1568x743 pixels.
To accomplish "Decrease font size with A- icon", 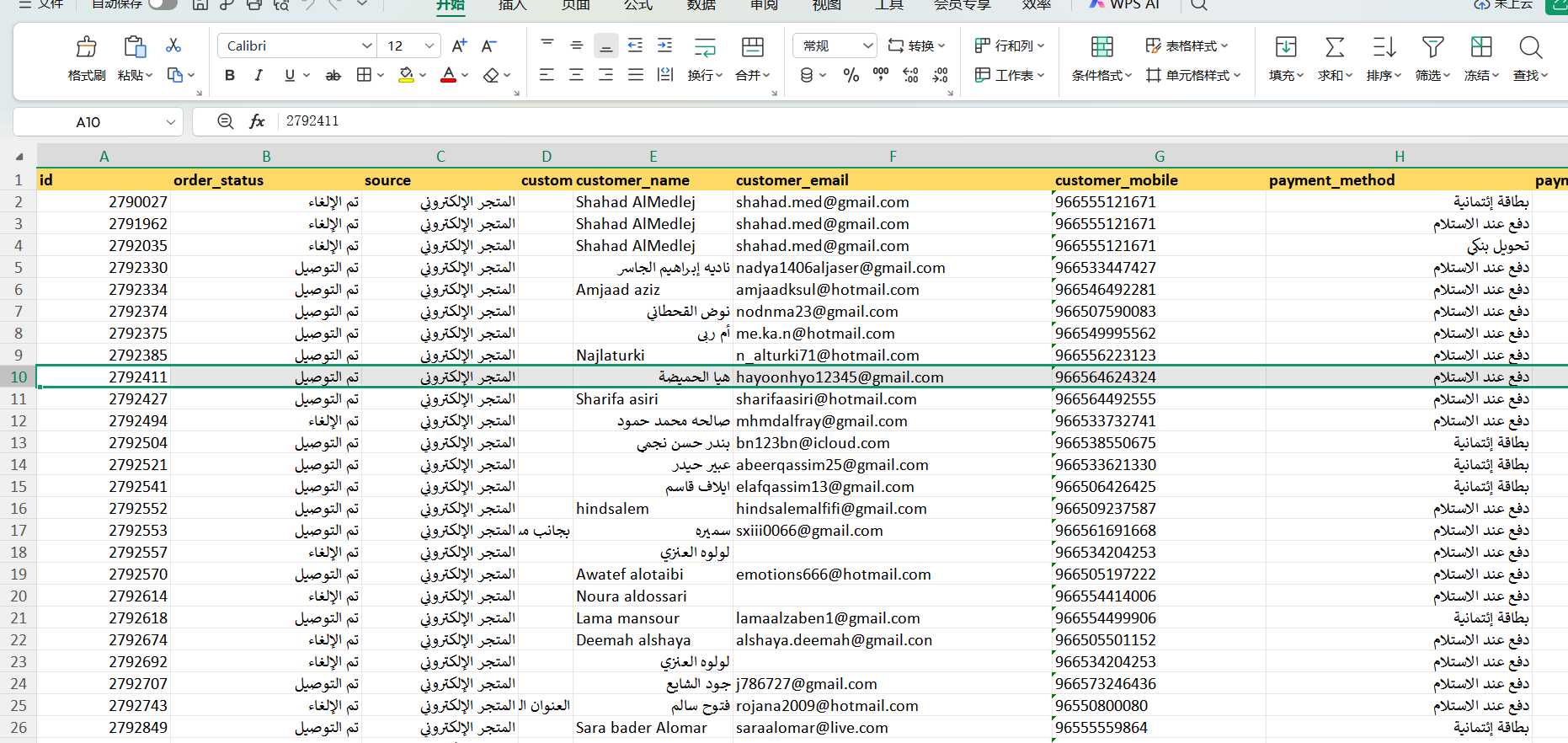I will [488, 45].
